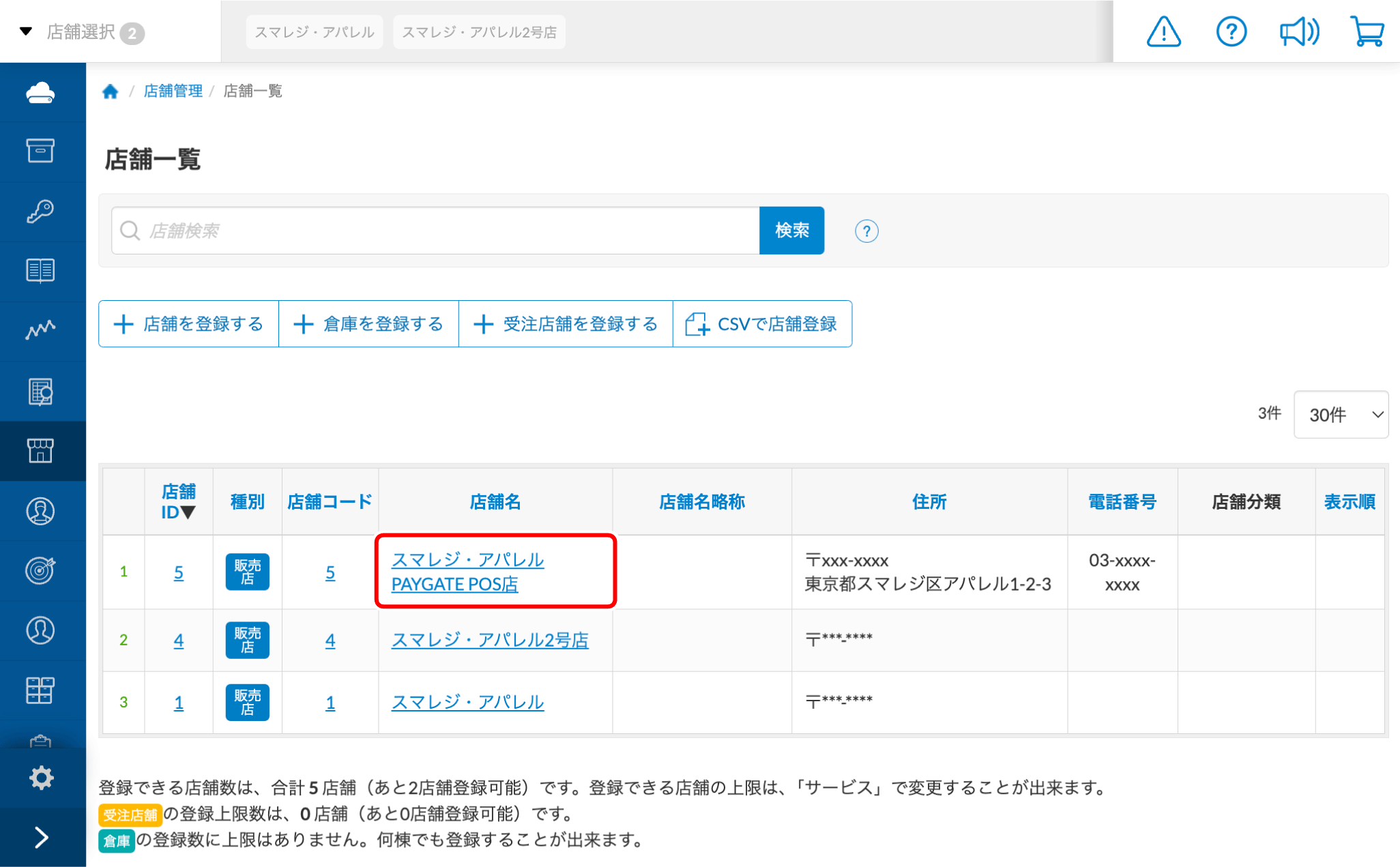Sort by 店舗名 column header
Viewport: 1400px width, 867px height.
495,502
